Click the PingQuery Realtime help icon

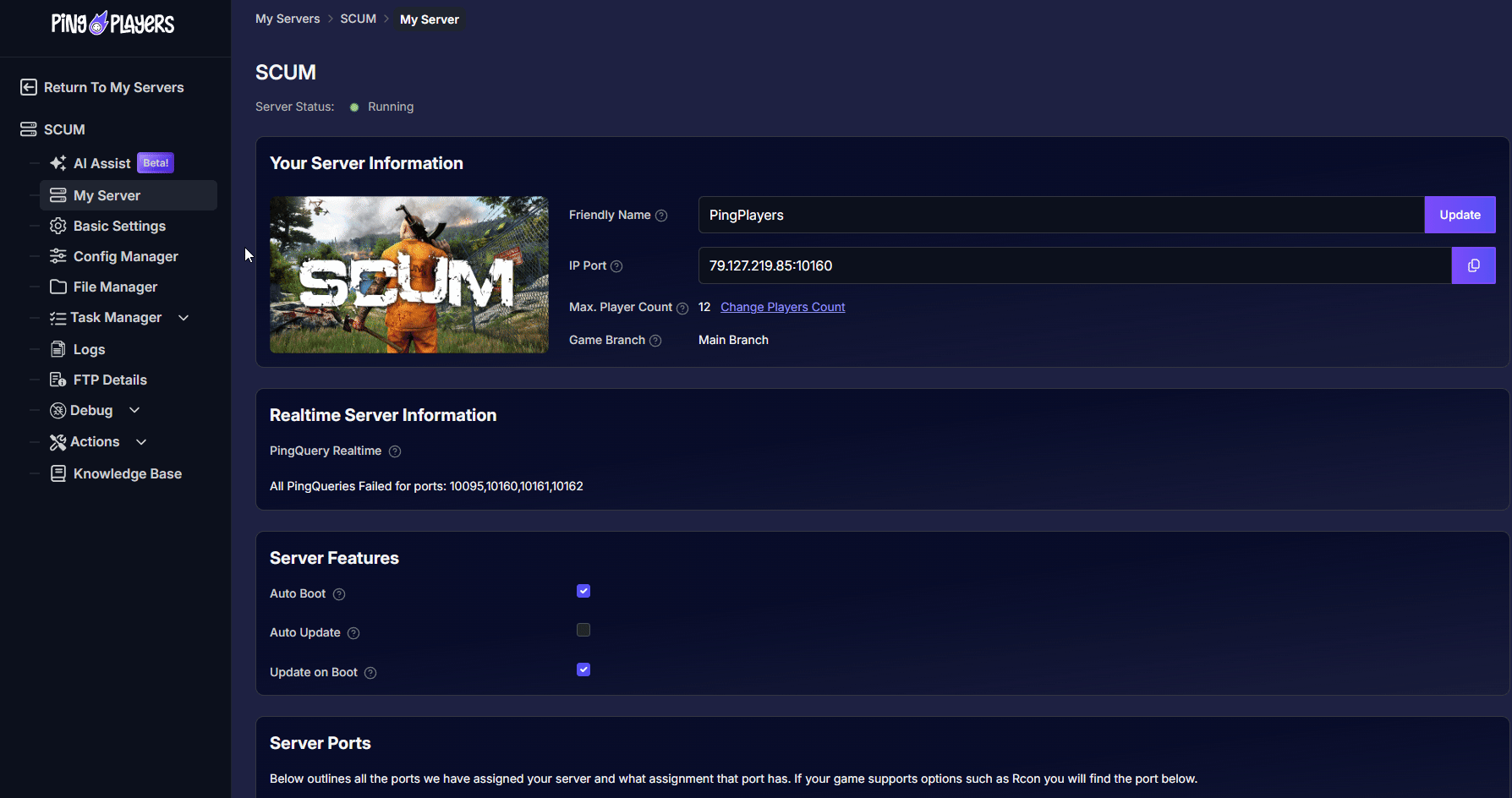[x=395, y=451]
